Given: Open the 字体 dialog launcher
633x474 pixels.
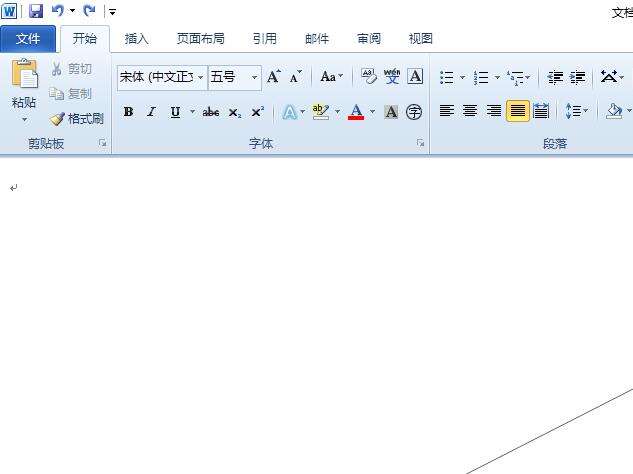Looking at the screenshot, I should pyautogui.click(x=420, y=143).
